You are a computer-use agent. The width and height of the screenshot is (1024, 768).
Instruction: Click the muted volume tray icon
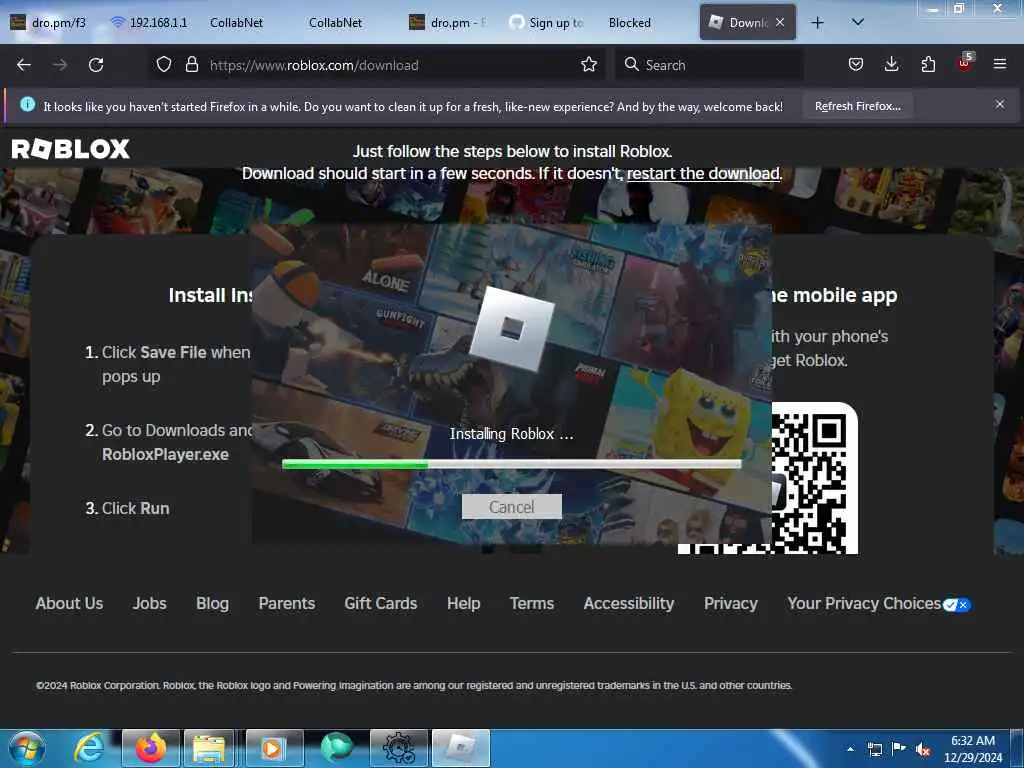[923, 750]
